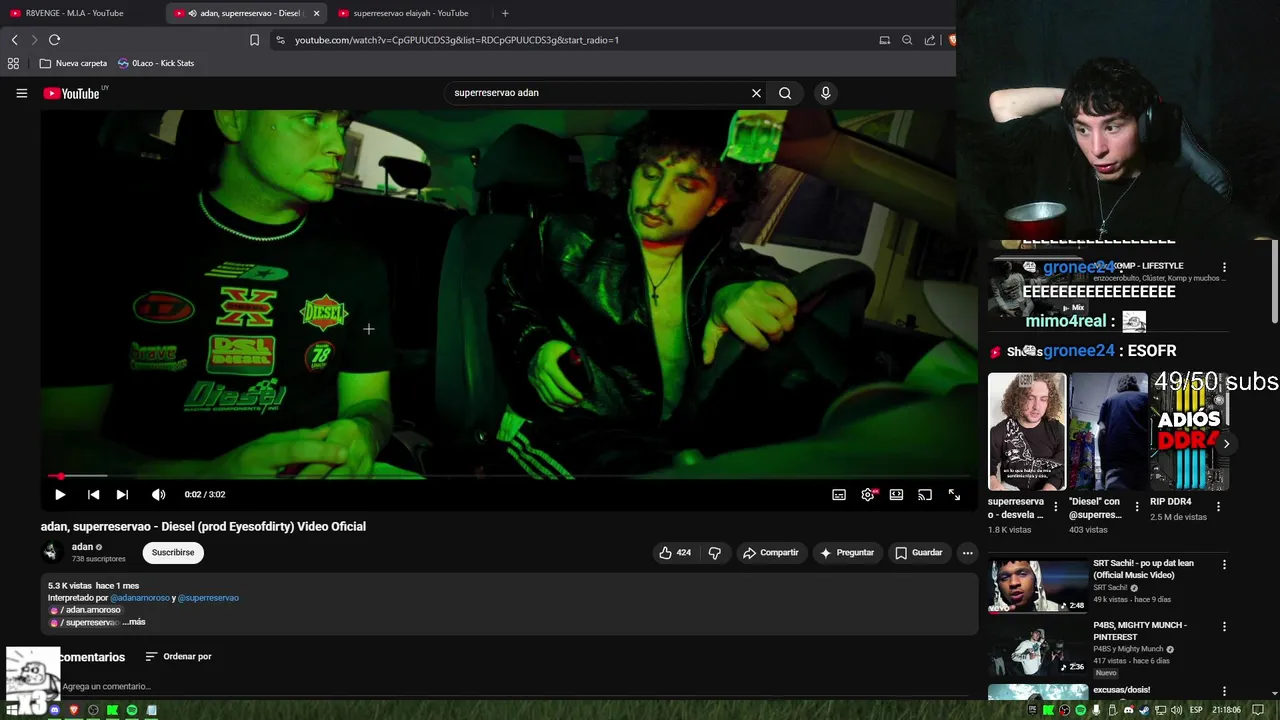Start voice search with the microphone
Viewport: 1280px width, 720px height.
point(825,93)
